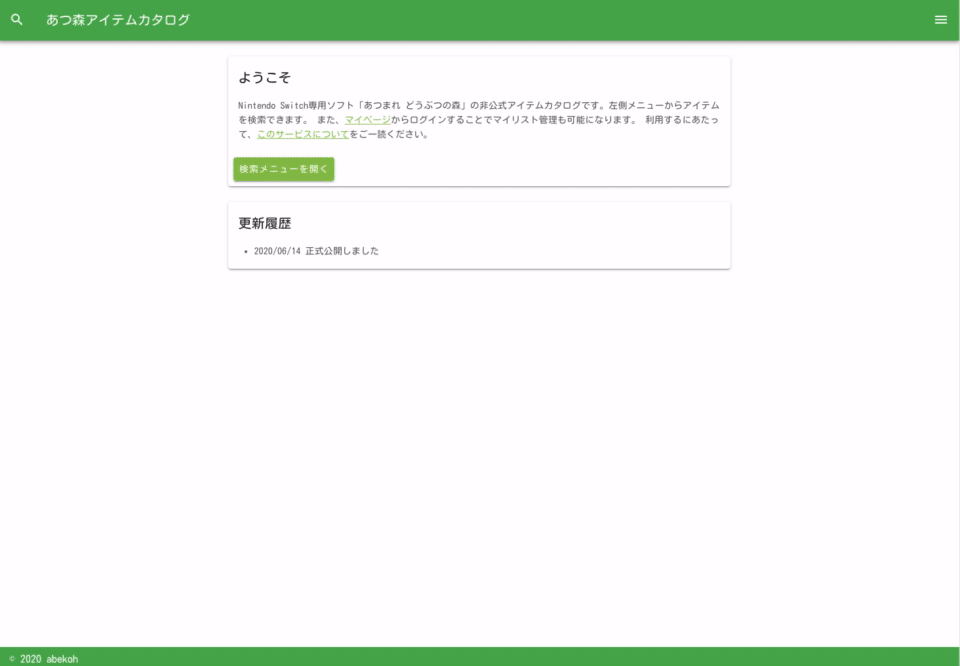The image size is (960, 666).
Task: Select the 更新履歴 heading
Action: [x=266, y=223]
